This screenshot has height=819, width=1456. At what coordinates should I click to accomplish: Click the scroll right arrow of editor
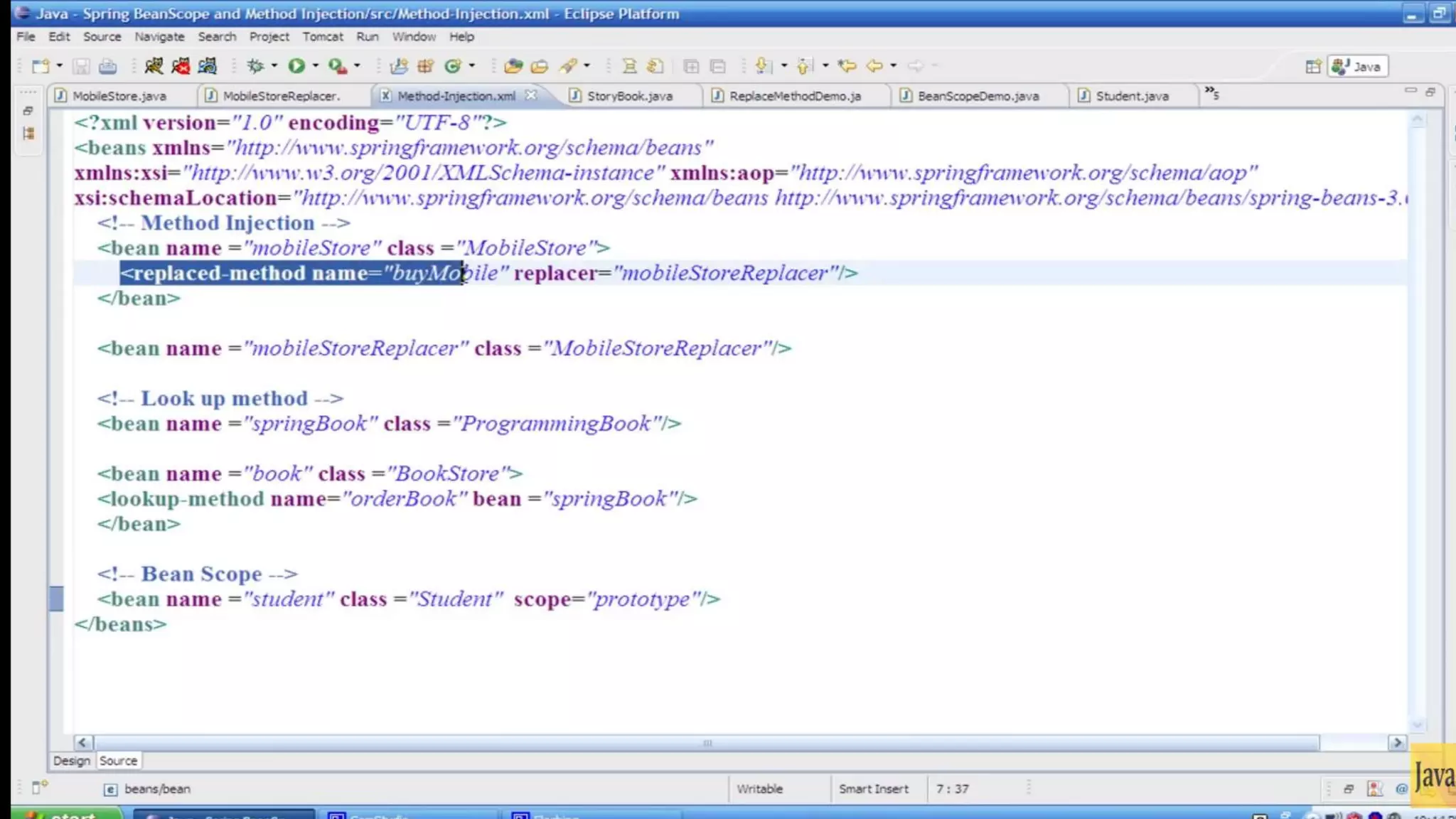1397,742
